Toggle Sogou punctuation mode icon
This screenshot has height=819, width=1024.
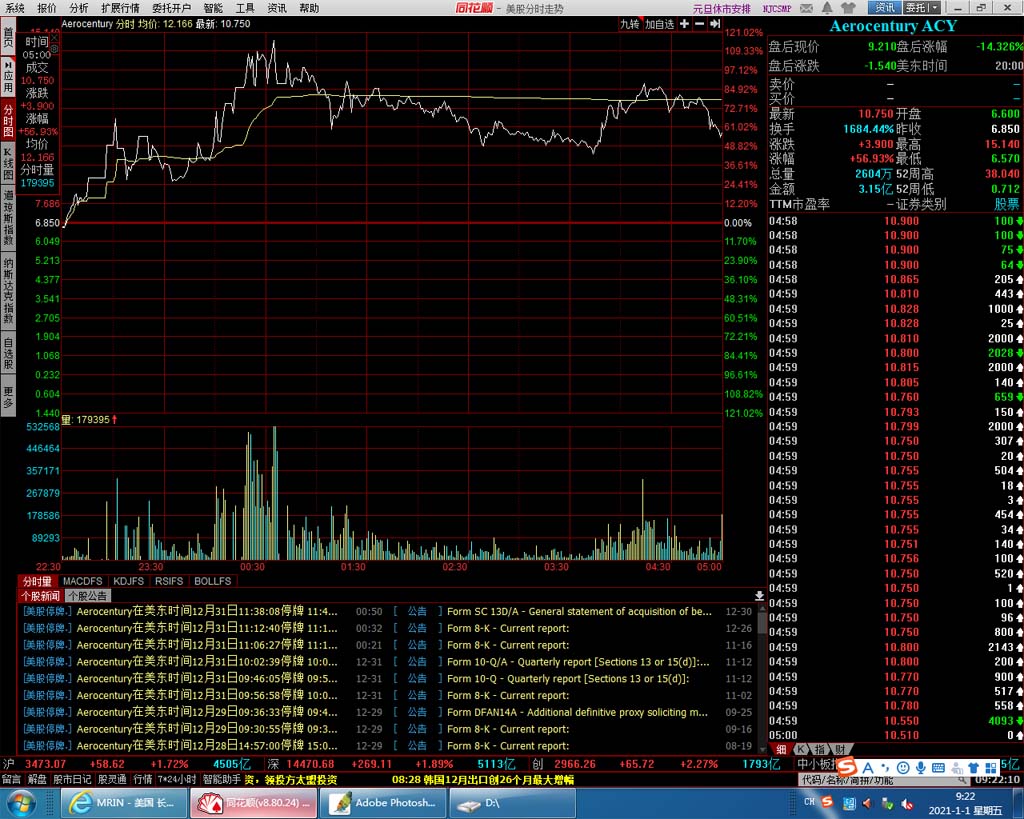coord(886,767)
